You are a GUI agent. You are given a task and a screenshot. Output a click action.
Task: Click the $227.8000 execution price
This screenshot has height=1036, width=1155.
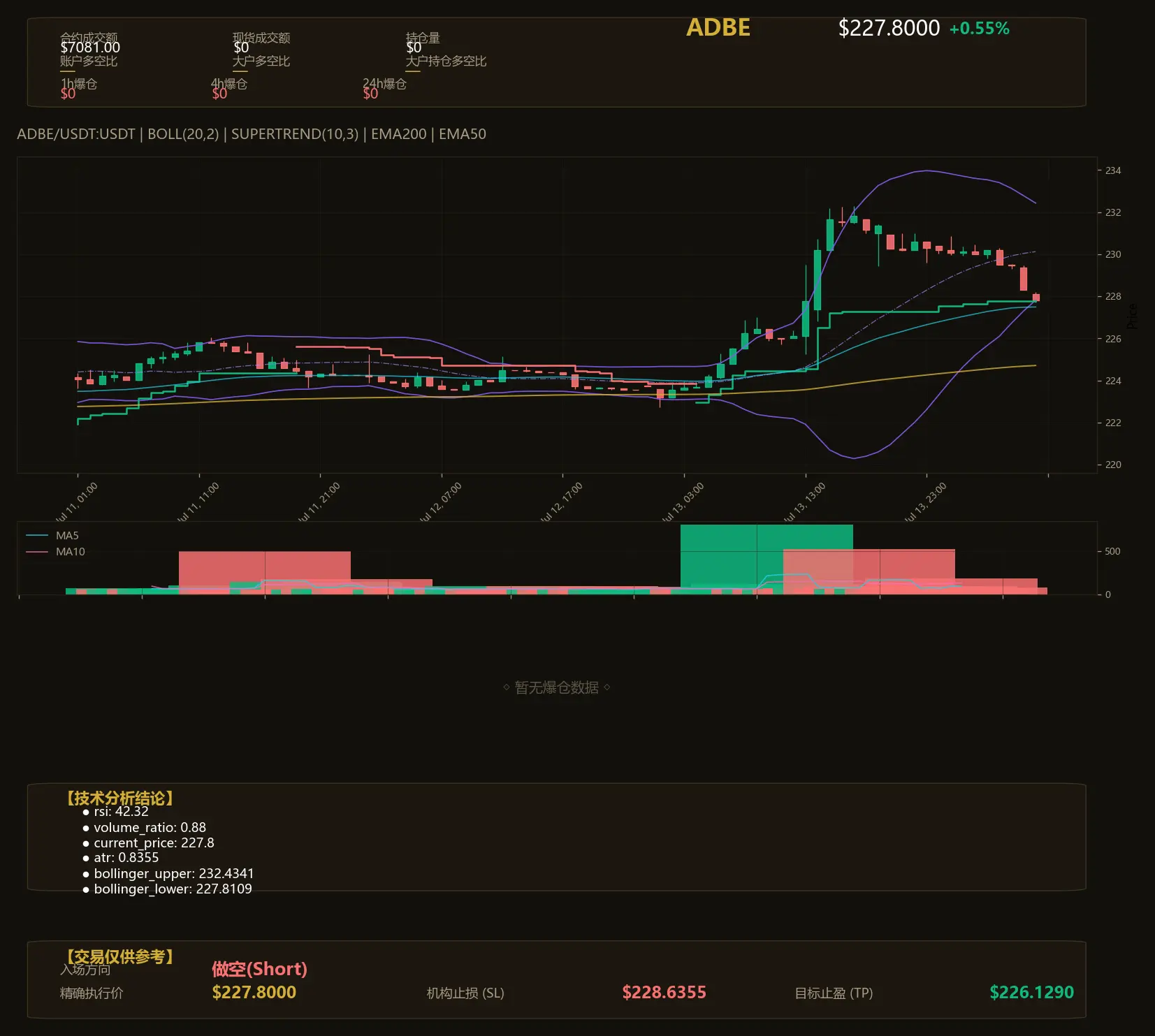(x=254, y=993)
